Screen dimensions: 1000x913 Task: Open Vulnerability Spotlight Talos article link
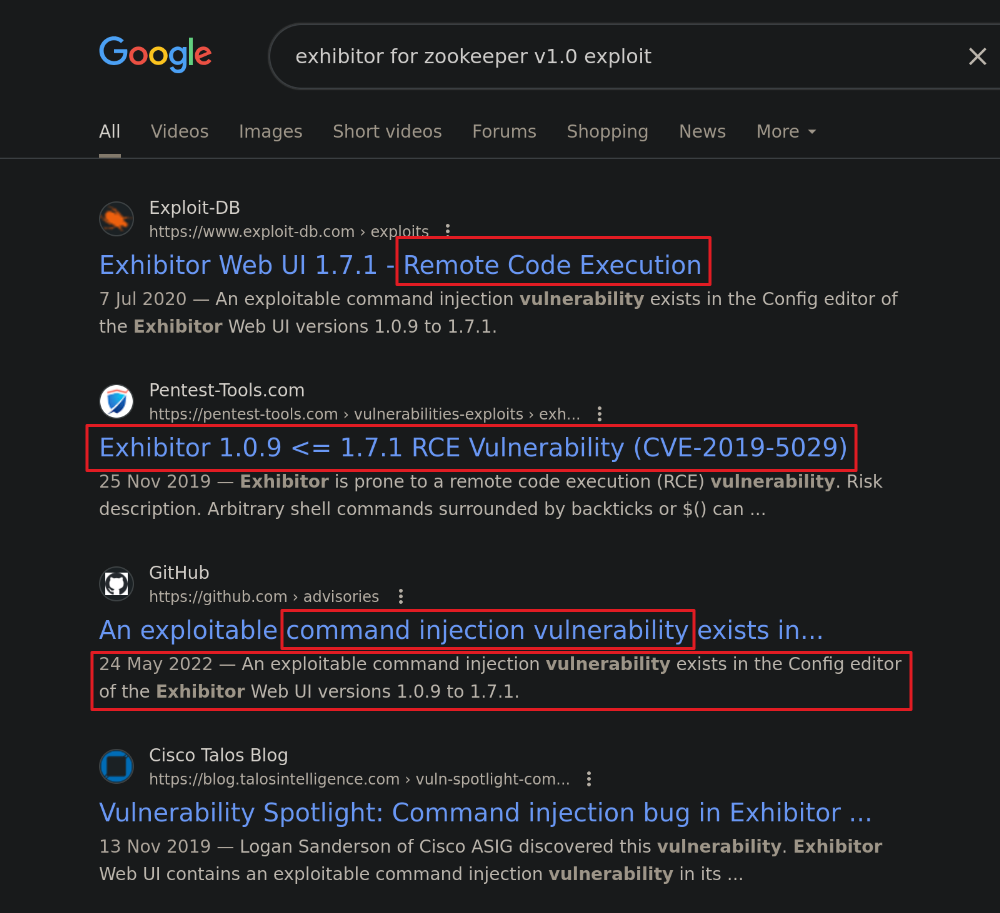point(485,813)
